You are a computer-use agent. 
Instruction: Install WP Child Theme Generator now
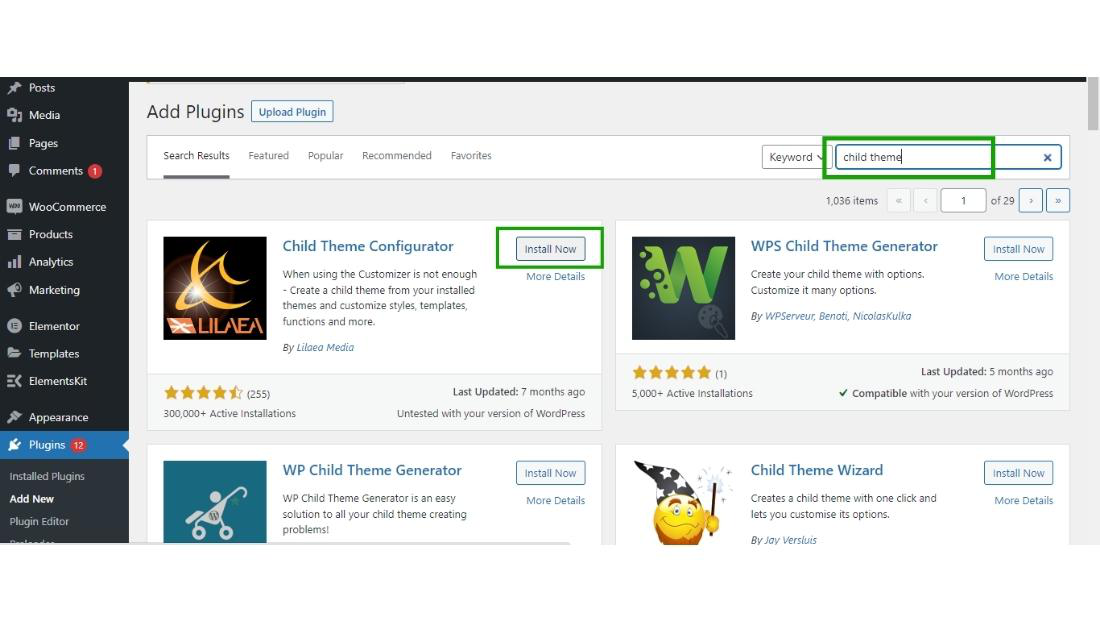[x=550, y=473]
